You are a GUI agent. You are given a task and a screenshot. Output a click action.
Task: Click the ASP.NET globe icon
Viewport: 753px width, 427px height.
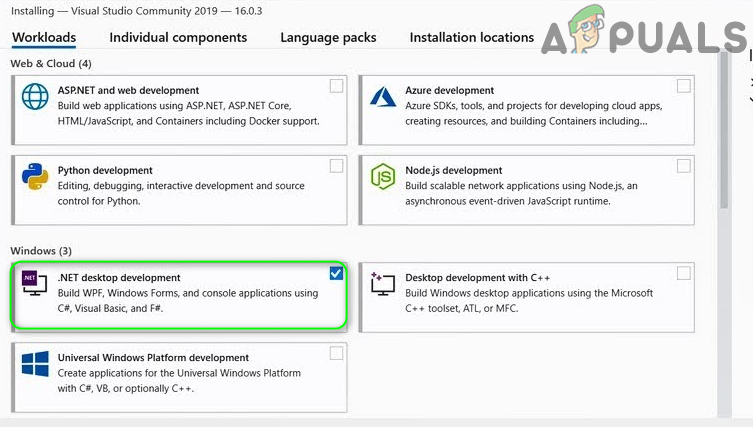(35, 97)
